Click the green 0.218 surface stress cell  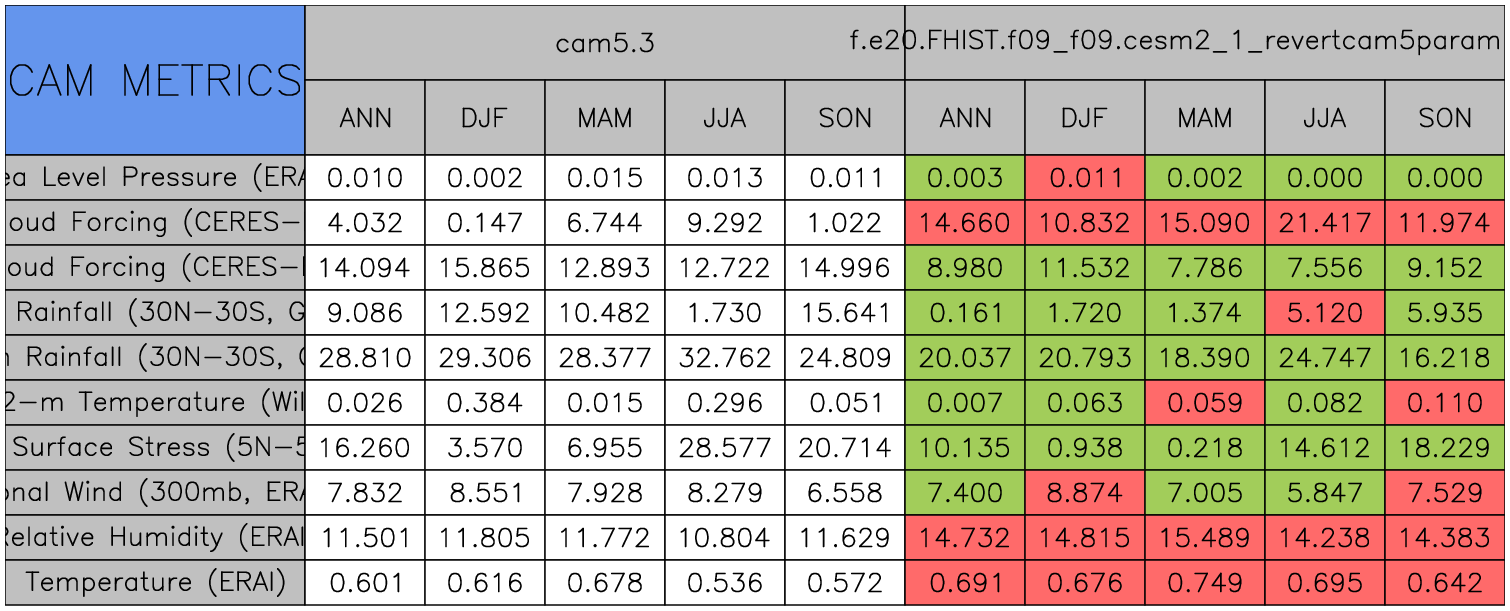coord(1204,447)
